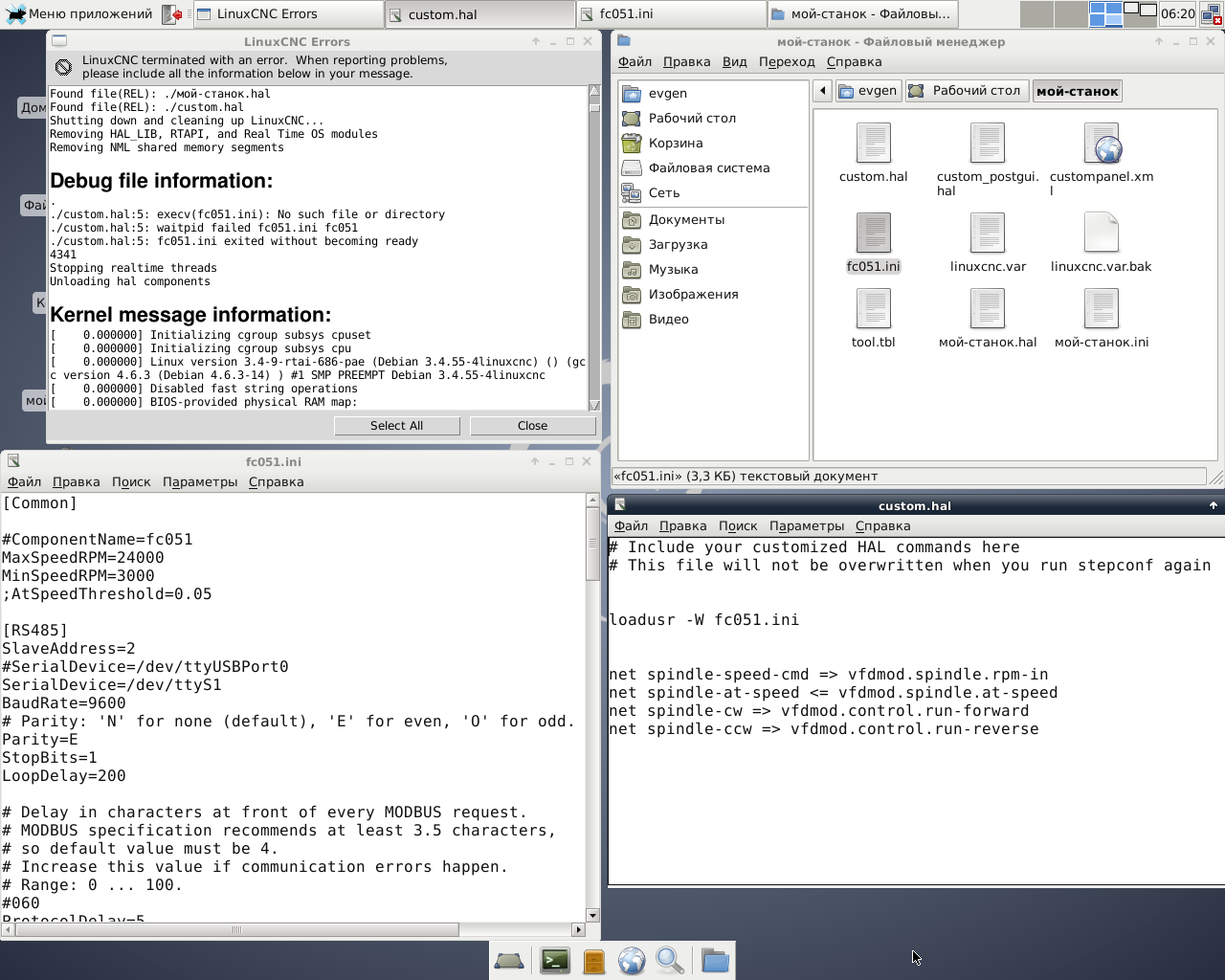The image size is (1225, 980).
Task: Open Корзина in the file manager sidebar
Action: click(x=676, y=143)
